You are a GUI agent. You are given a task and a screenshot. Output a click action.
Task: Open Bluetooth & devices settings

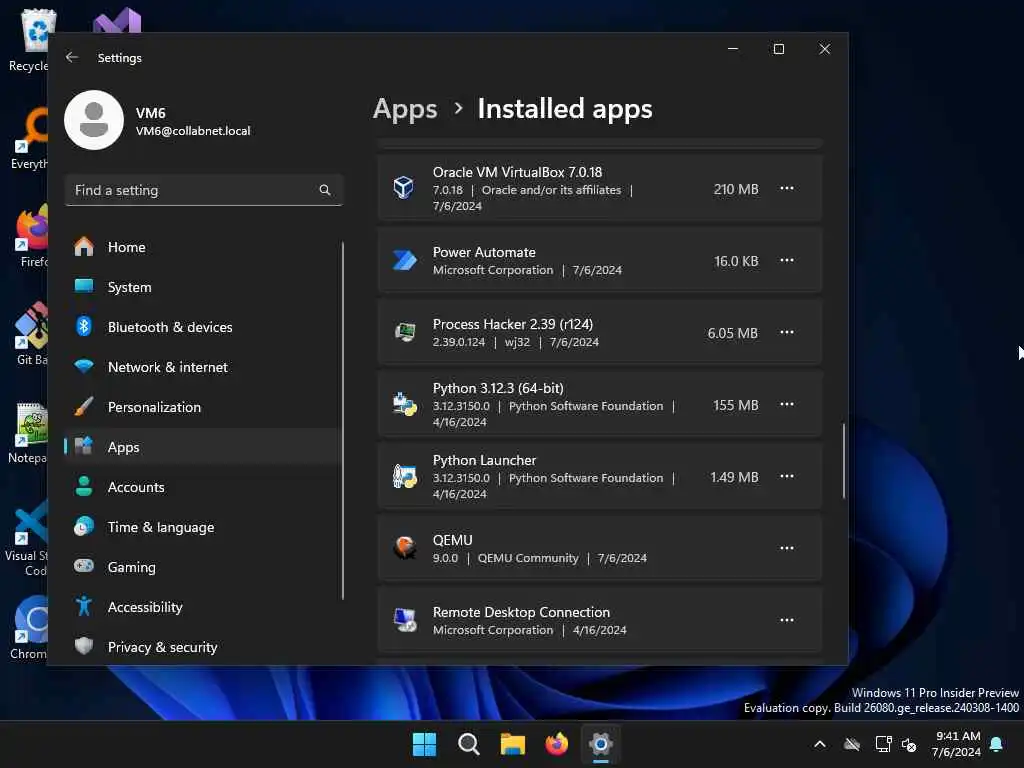[202, 327]
